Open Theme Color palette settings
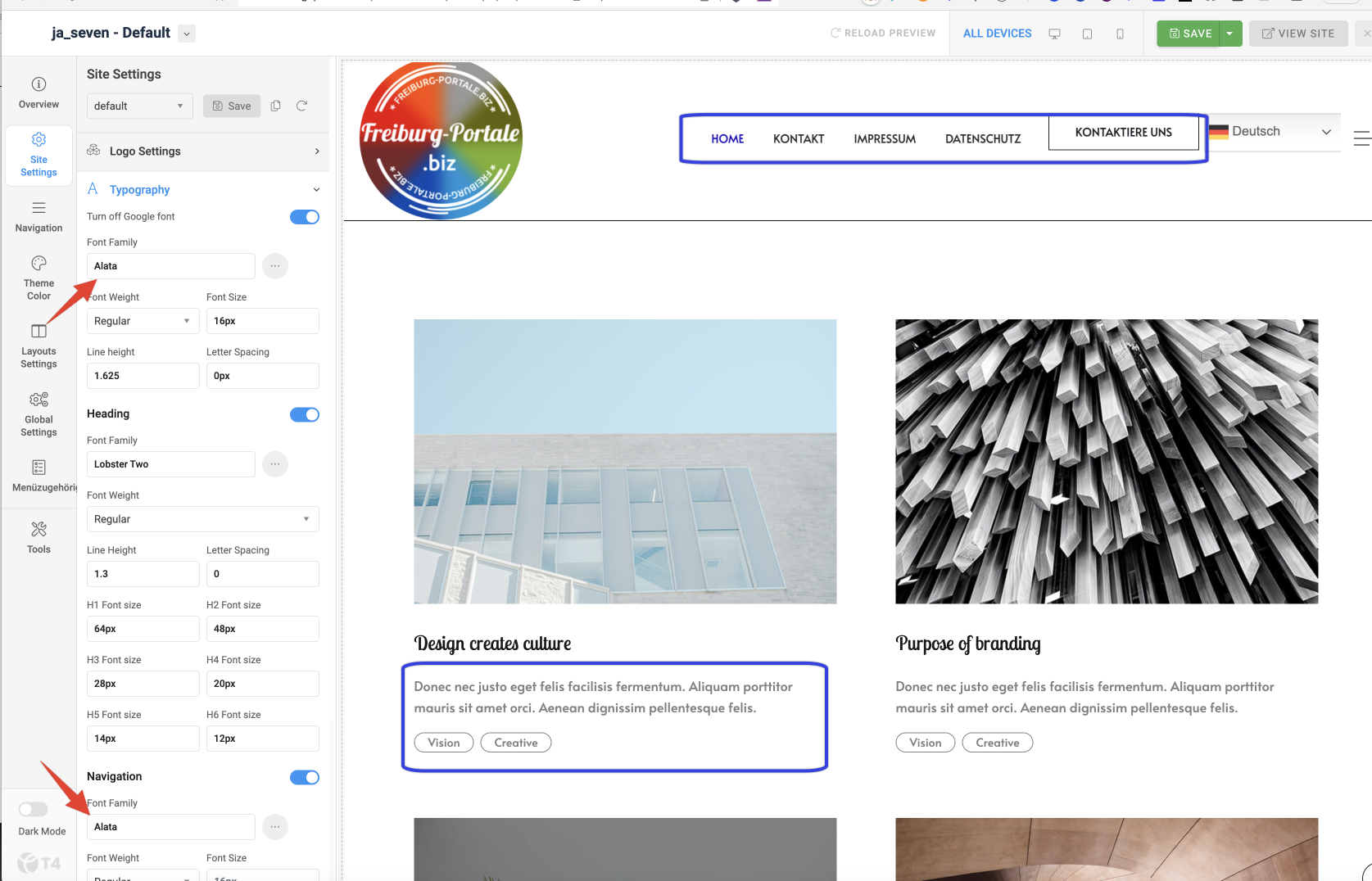 pyautogui.click(x=38, y=277)
